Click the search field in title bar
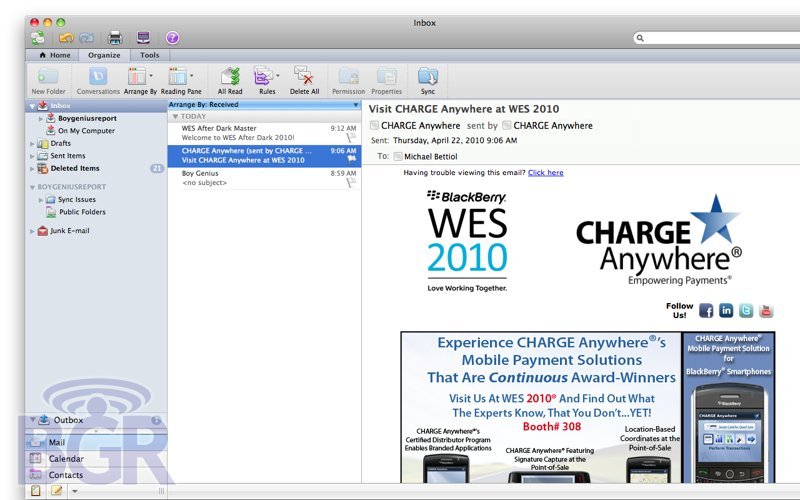 coord(715,38)
